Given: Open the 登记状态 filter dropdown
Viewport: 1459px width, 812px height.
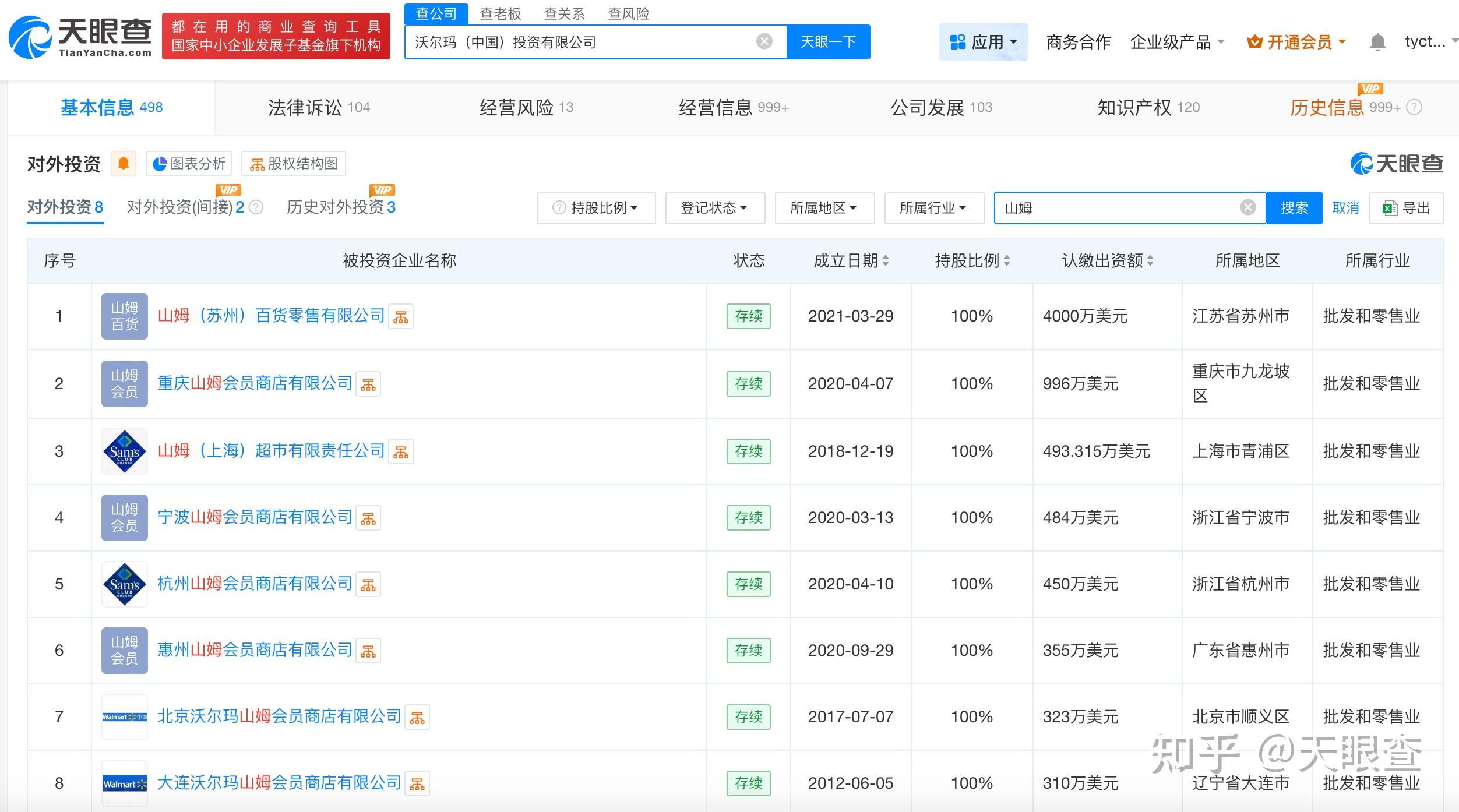Looking at the screenshot, I should (x=715, y=208).
